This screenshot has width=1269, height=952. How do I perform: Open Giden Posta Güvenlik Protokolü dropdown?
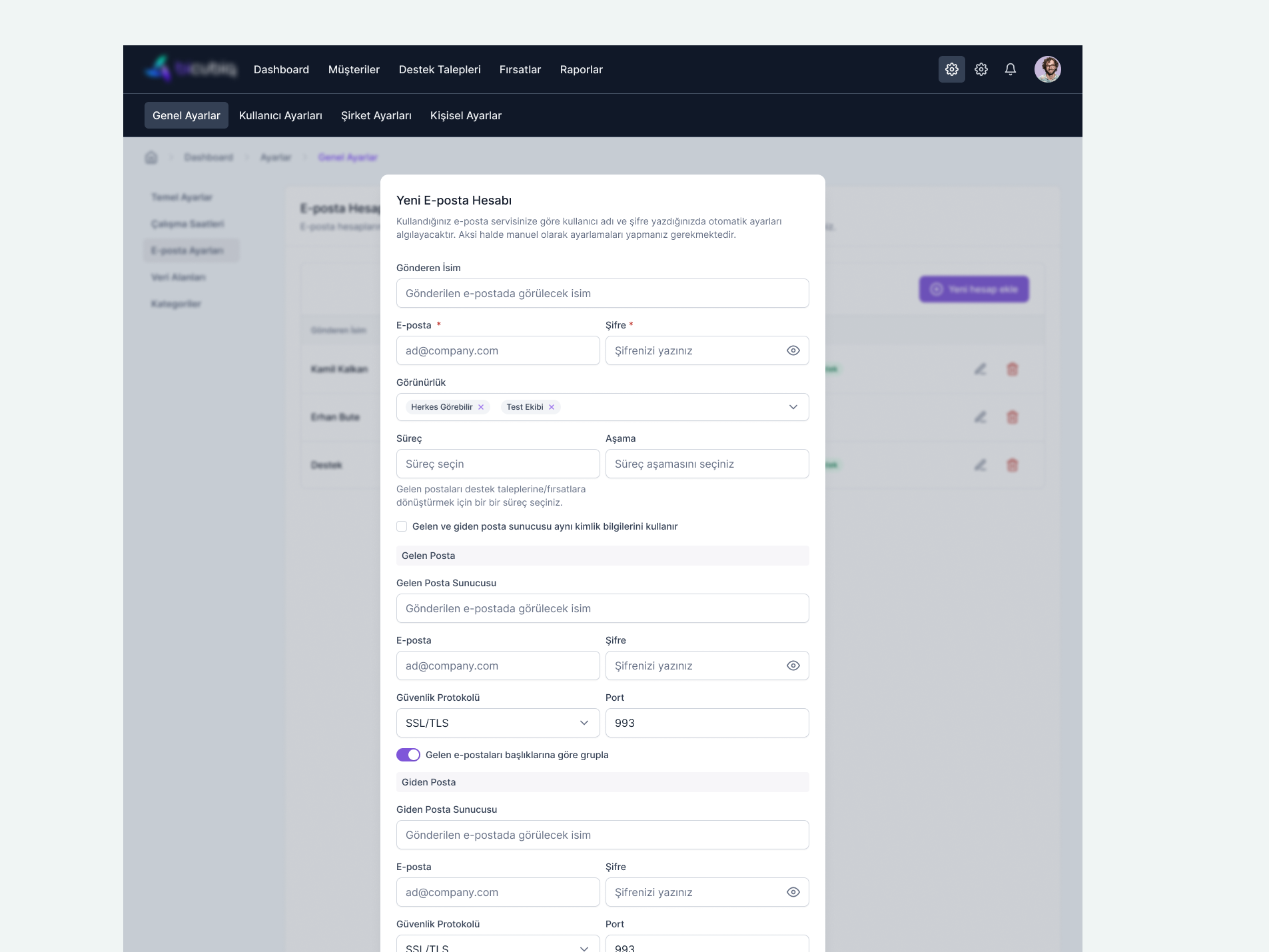[x=498, y=944]
